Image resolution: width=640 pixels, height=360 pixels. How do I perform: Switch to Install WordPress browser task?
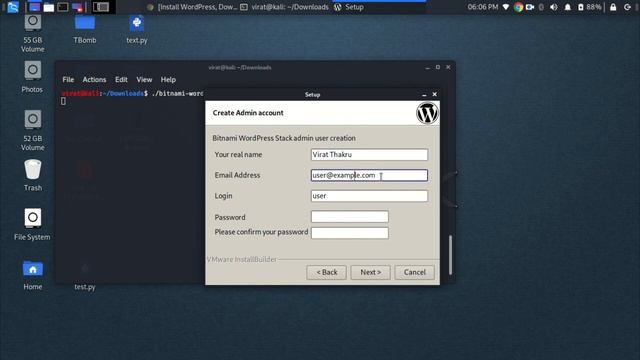click(192, 7)
